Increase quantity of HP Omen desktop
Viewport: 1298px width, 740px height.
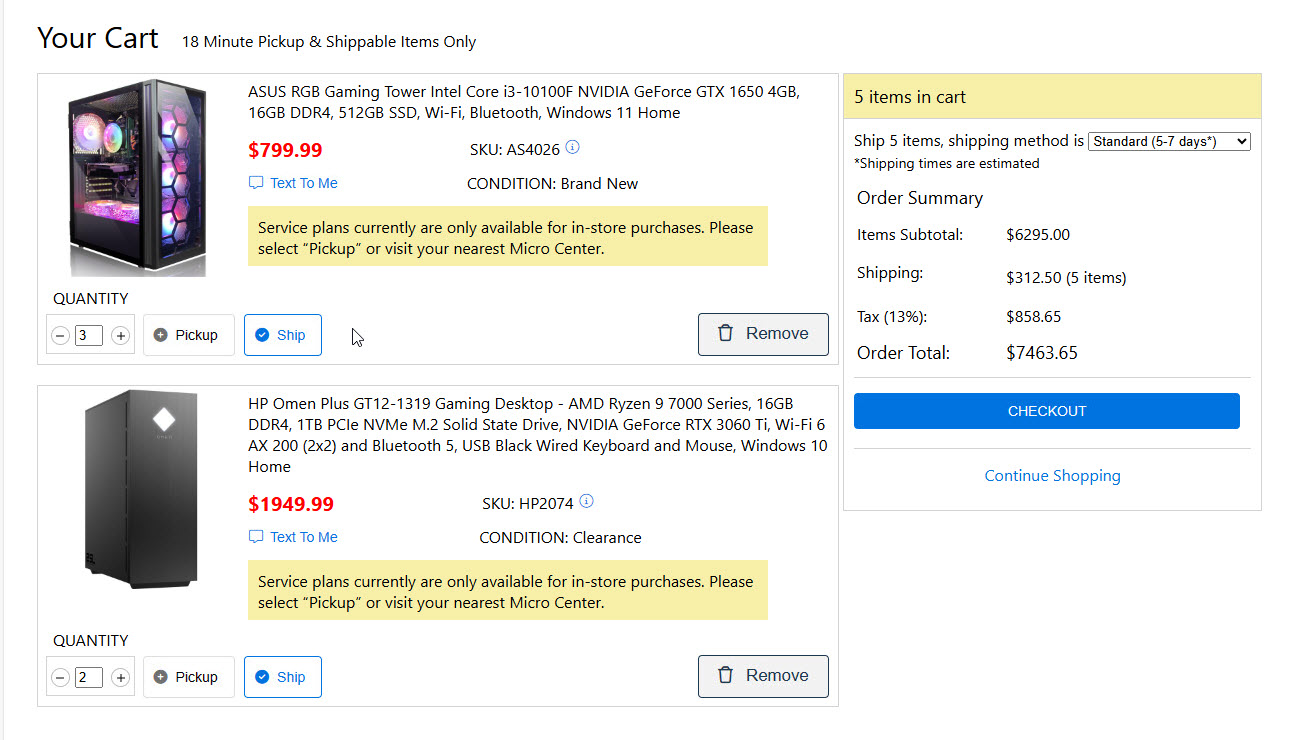tap(121, 678)
